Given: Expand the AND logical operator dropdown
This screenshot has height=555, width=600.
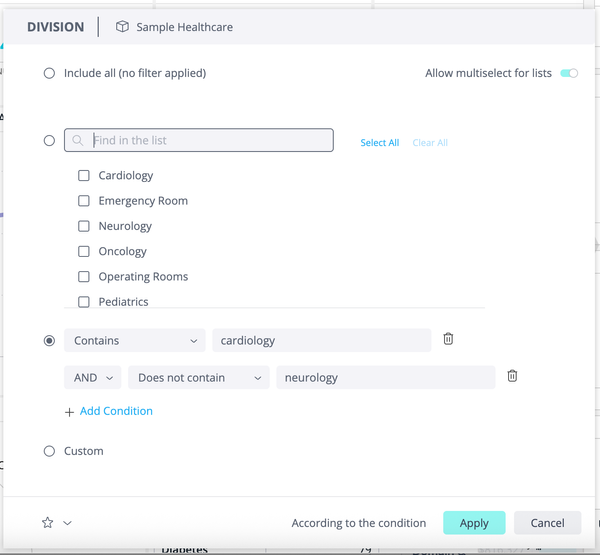Looking at the screenshot, I should pos(92,378).
